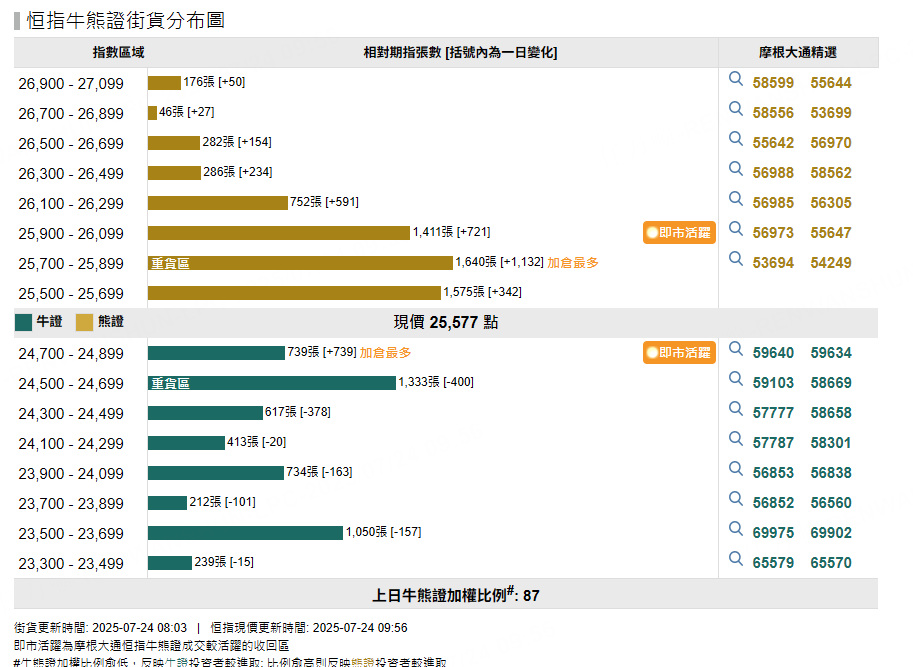The width and height of the screenshot is (913, 667).
Task: Open bull warrant code 58658
Action: tap(831, 413)
